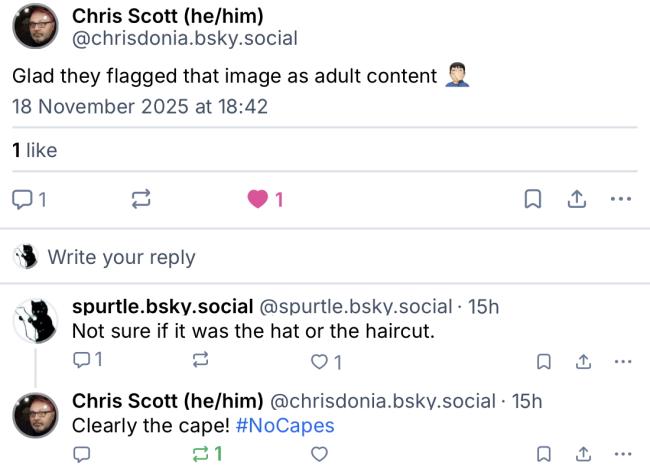Open spurtle.bsky.social profile name link
650x476 pixels.
(163, 307)
